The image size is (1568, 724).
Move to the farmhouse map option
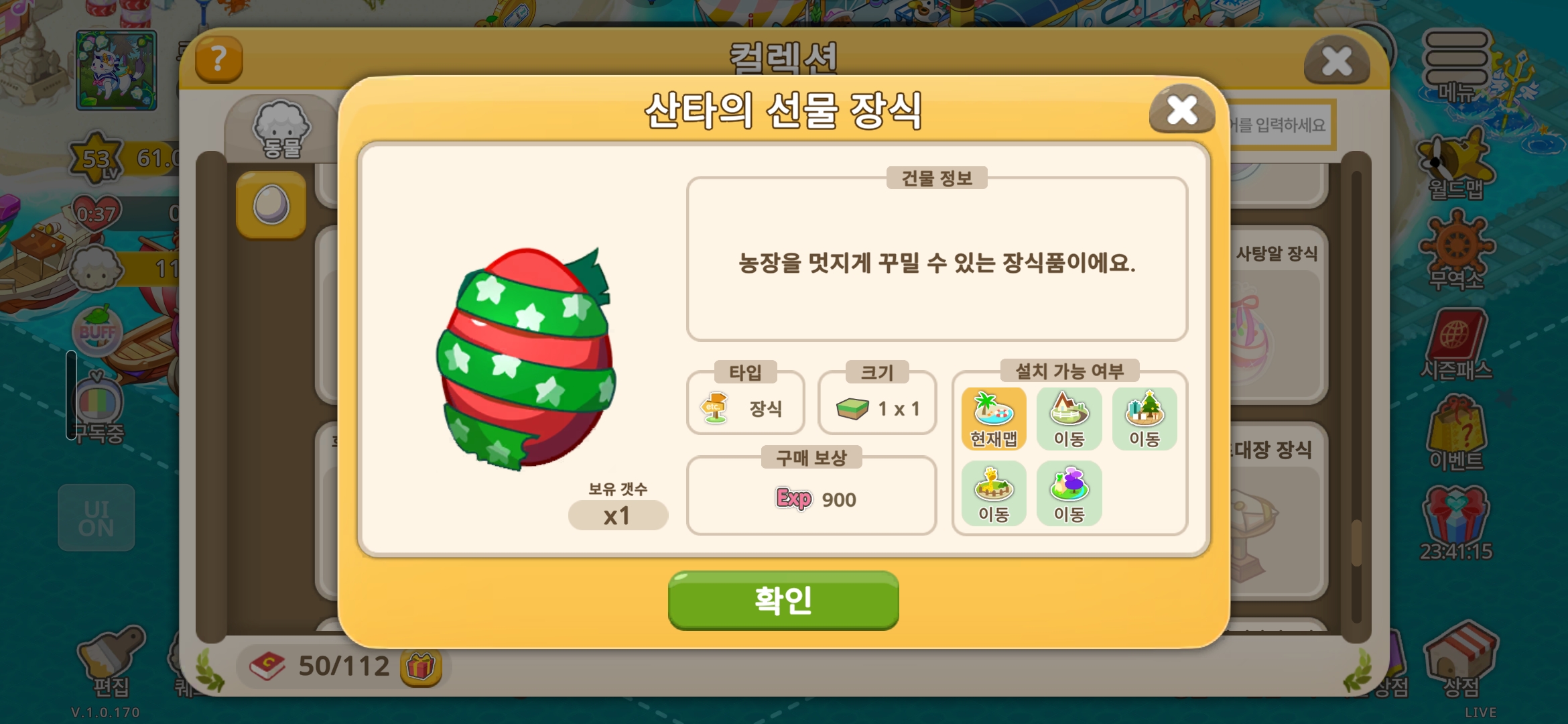click(1069, 420)
